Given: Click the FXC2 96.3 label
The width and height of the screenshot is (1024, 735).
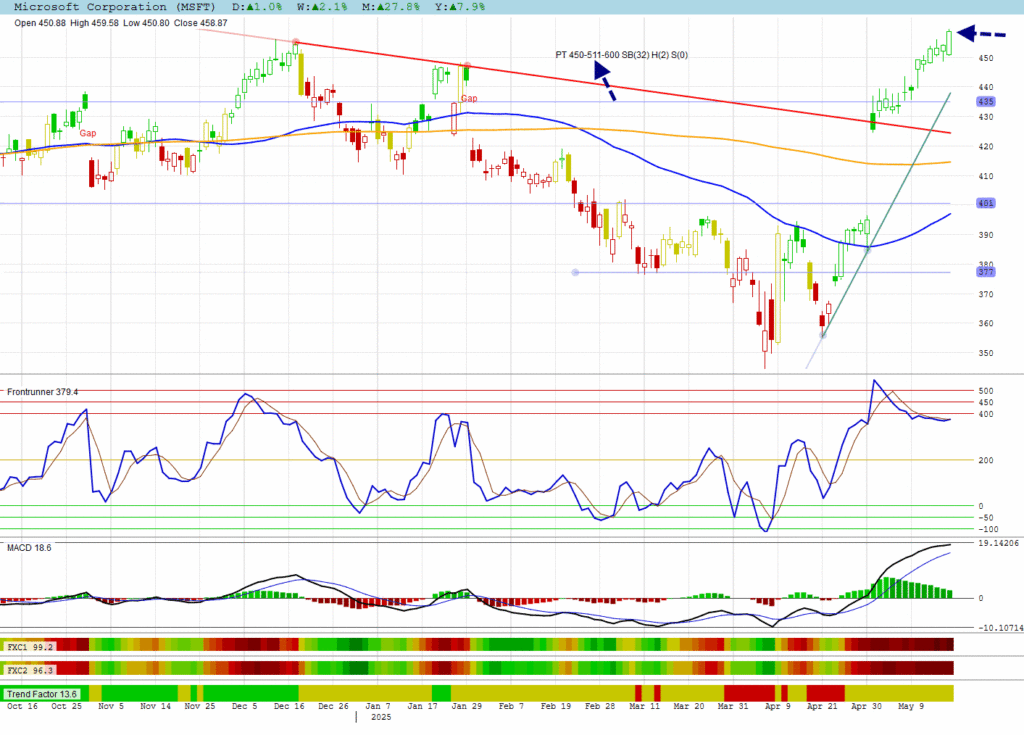Looking at the screenshot, I should [30, 670].
